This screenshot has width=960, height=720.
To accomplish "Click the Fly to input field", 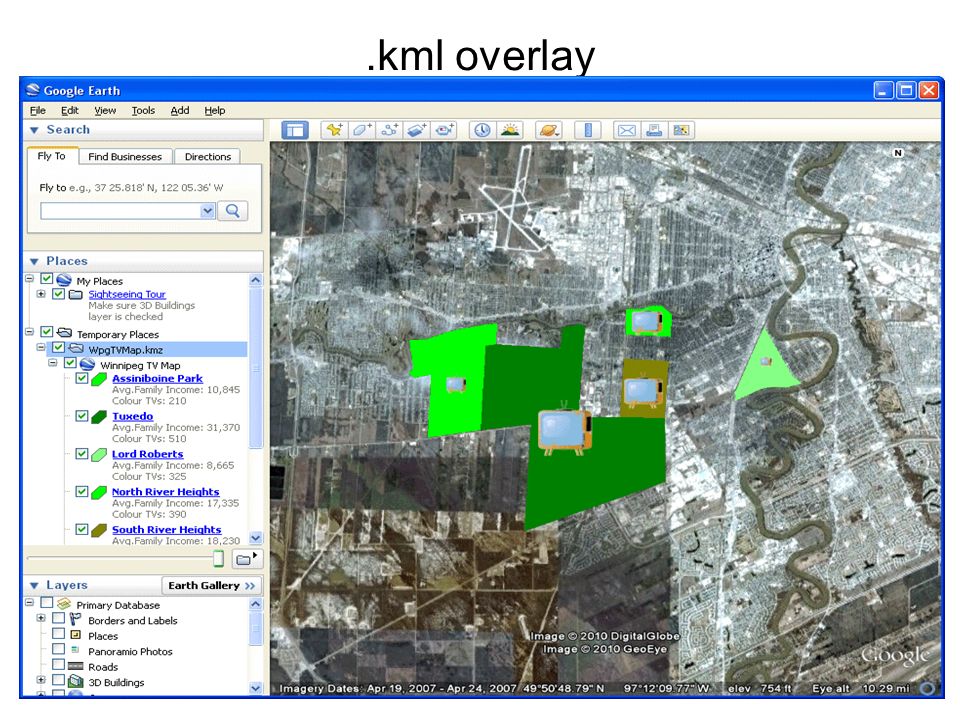I will coord(121,211).
